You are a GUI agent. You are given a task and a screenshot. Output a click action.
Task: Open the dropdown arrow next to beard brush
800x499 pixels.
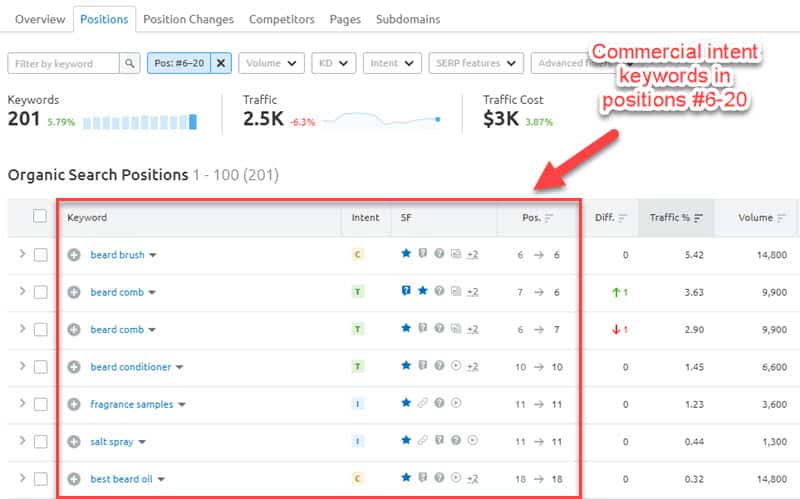pyautogui.click(x=153, y=255)
